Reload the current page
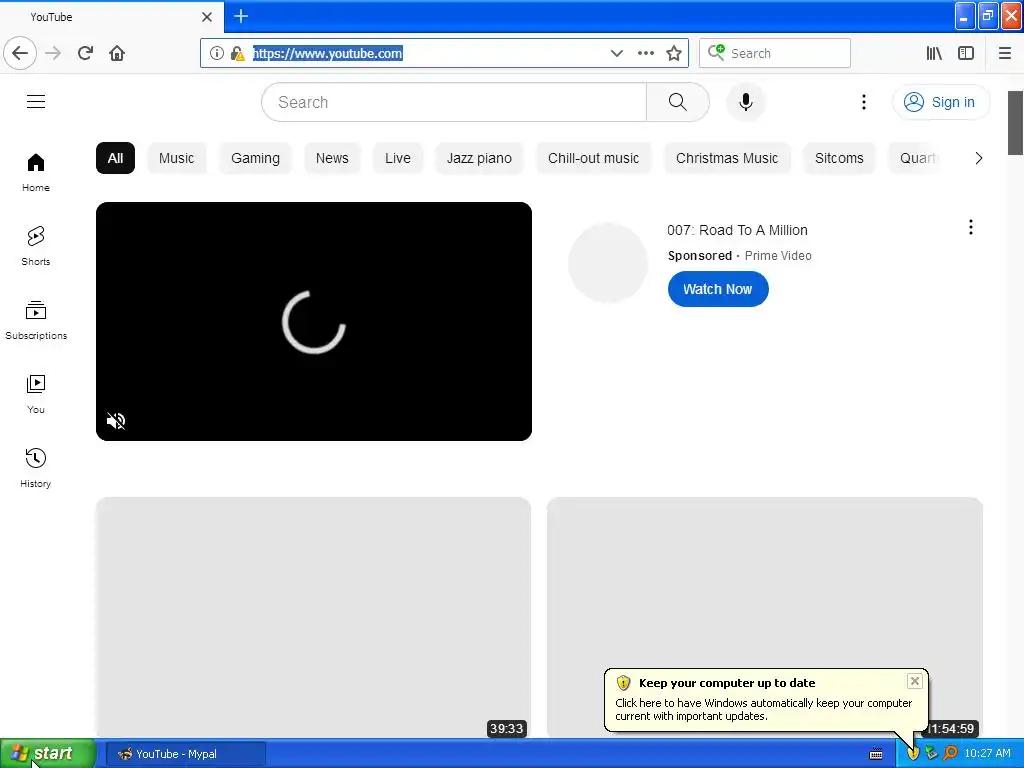The height and width of the screenshot is (768, 1024). point(86,53)
